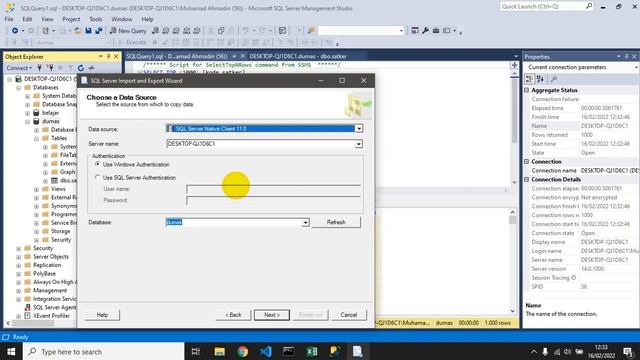The height and width of the screenshot is (360, 640).
Task: Click the Property Pages wrench in Properties panel
Action: click(x=554, y=79)
